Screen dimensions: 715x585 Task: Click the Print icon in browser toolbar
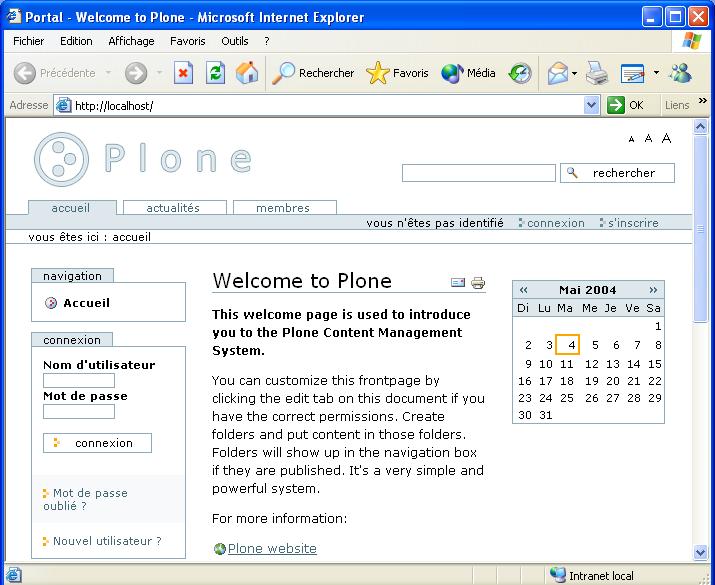pyautogui.click(x=597, y=73)
